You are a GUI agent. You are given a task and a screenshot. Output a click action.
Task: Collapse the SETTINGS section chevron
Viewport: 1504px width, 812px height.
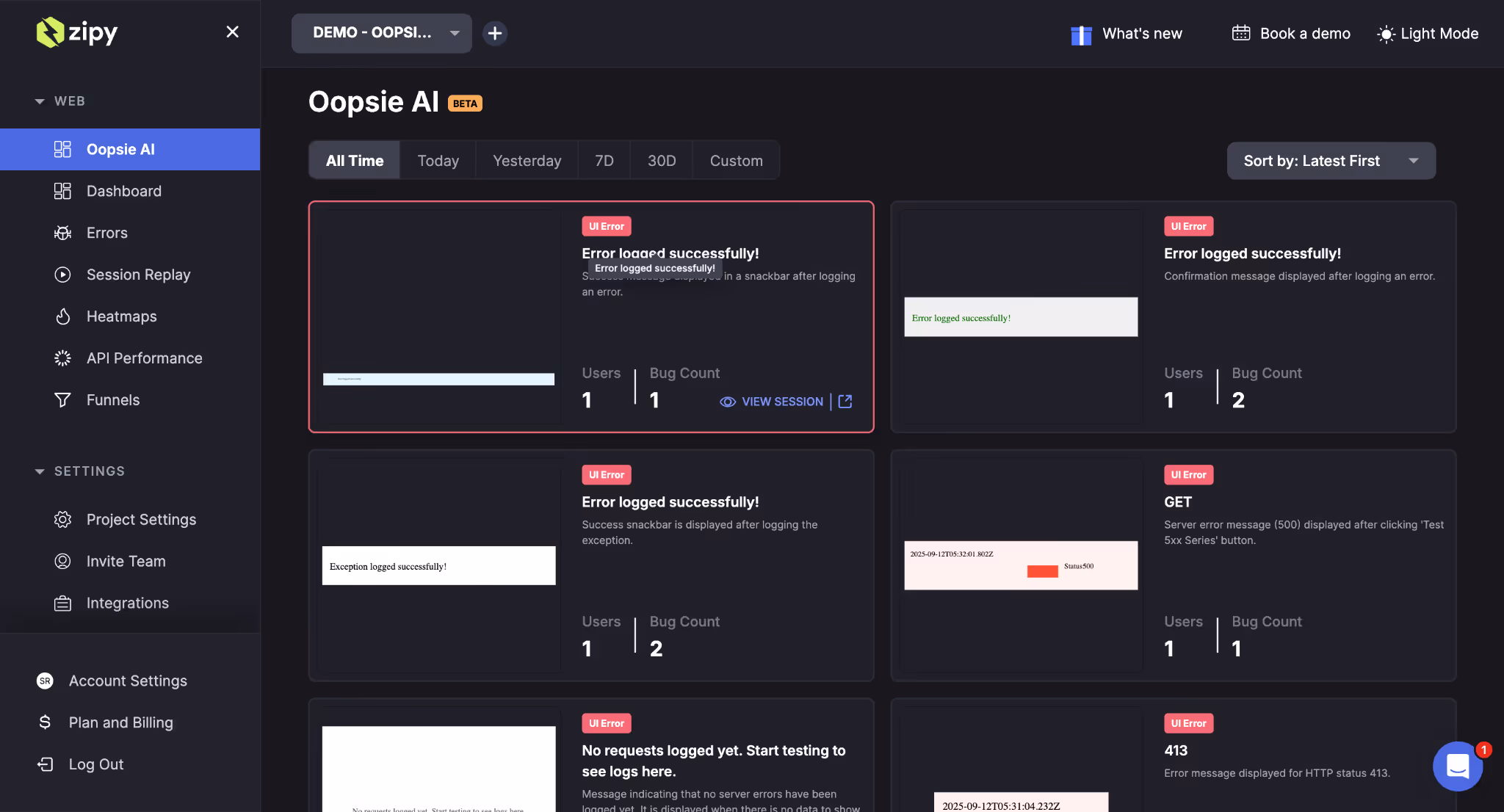point(39,471)
